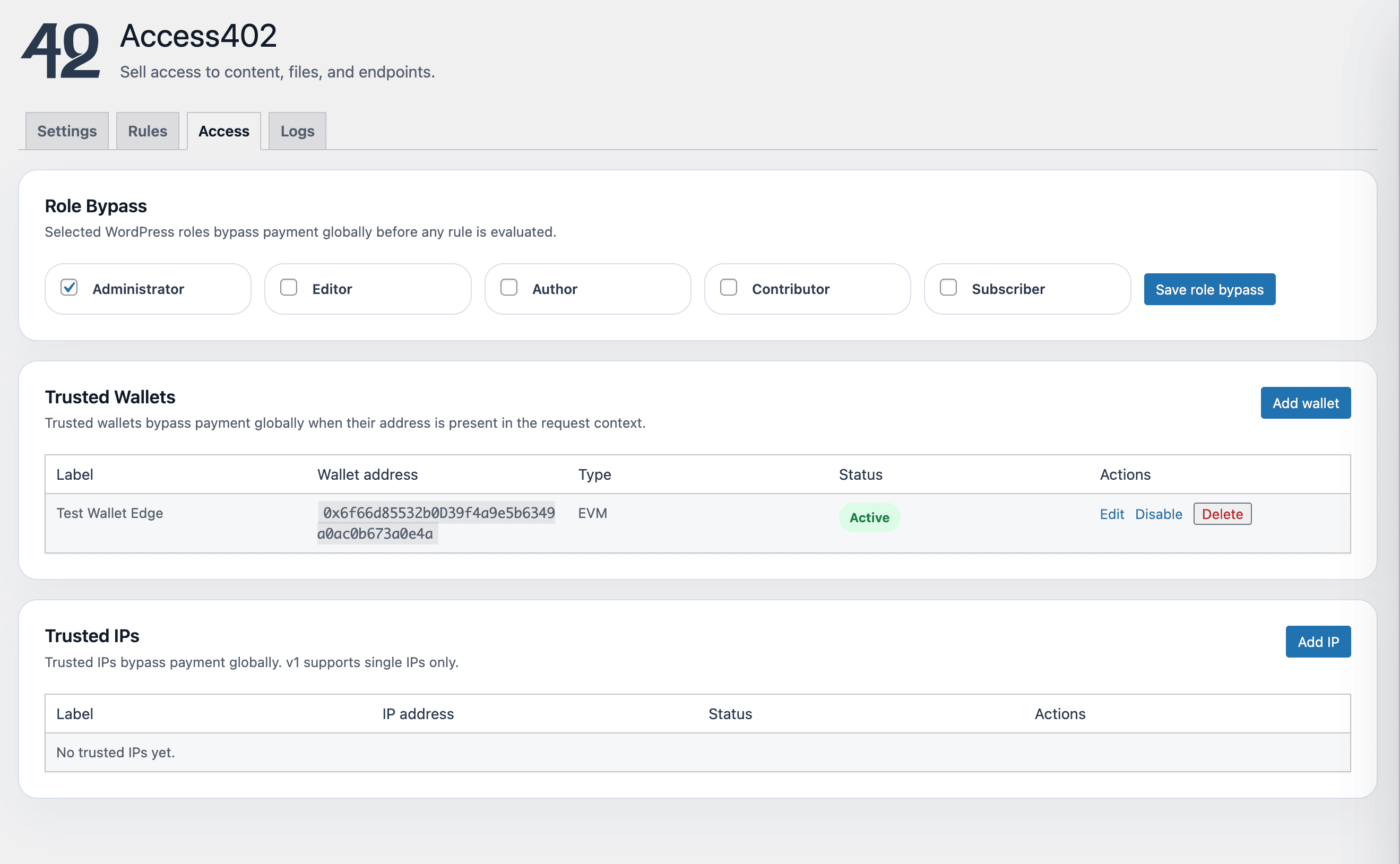The height and width of the screenshot is (864, 1400).
Task: Click the Add wallet button
Action: point(1306,403)
